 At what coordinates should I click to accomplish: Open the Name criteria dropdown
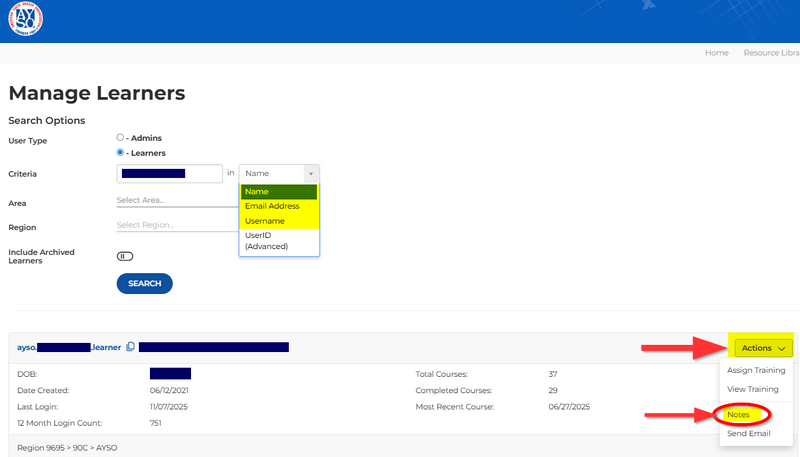pos(278,173)
